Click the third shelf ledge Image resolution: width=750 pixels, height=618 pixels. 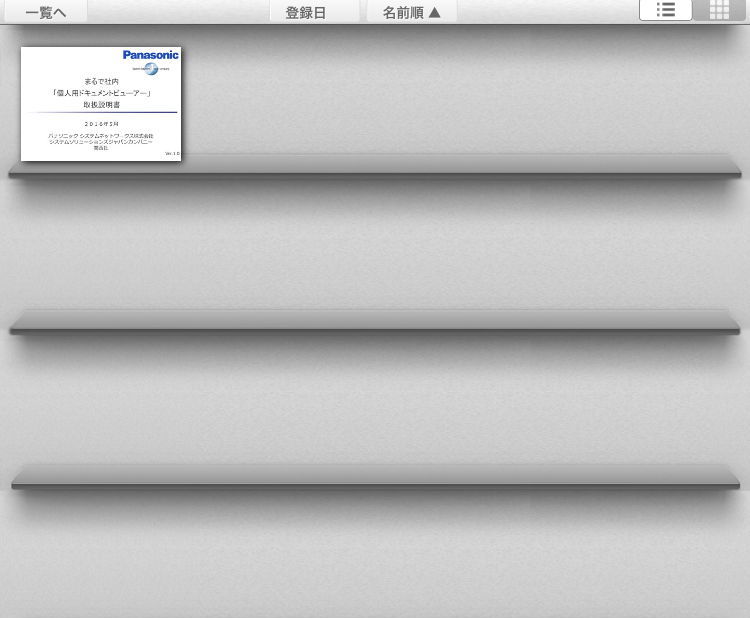click(375, 477)
